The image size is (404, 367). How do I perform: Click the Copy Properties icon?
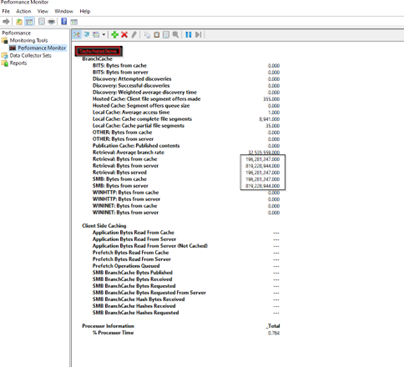(x=147, y=35)
